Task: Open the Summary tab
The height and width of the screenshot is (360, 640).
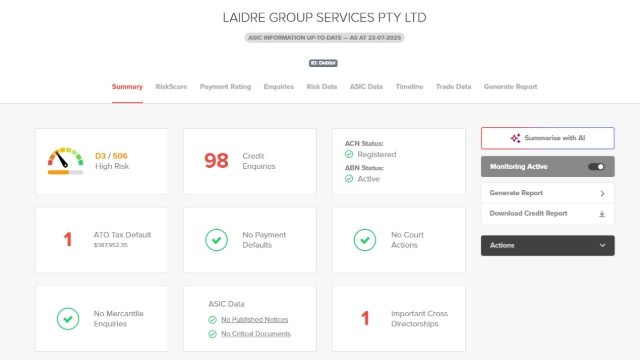Action: [127, 87]
